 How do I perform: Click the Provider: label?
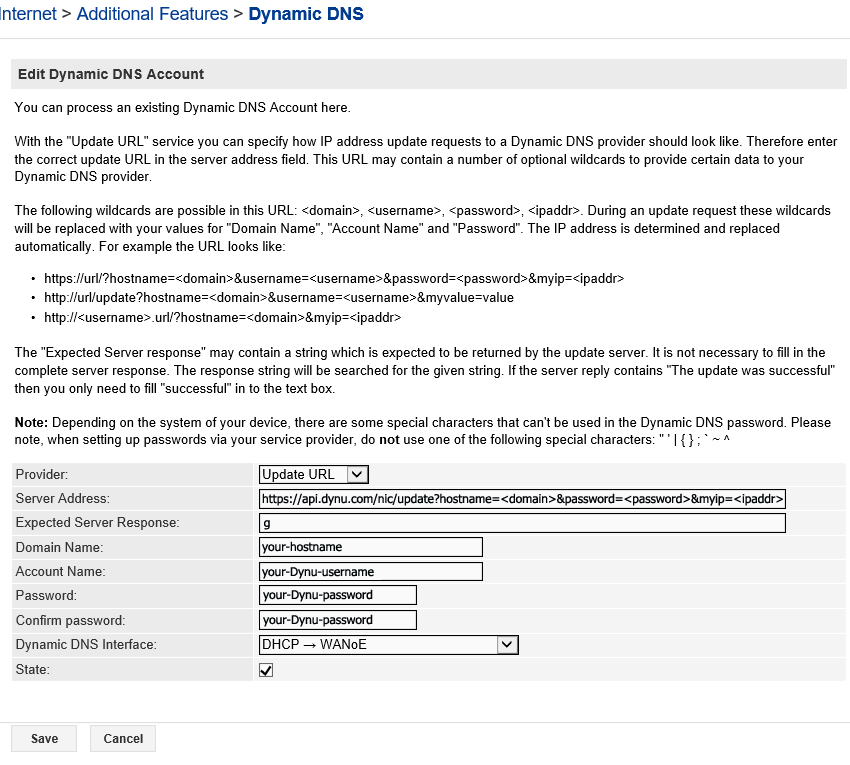(42, 474)
